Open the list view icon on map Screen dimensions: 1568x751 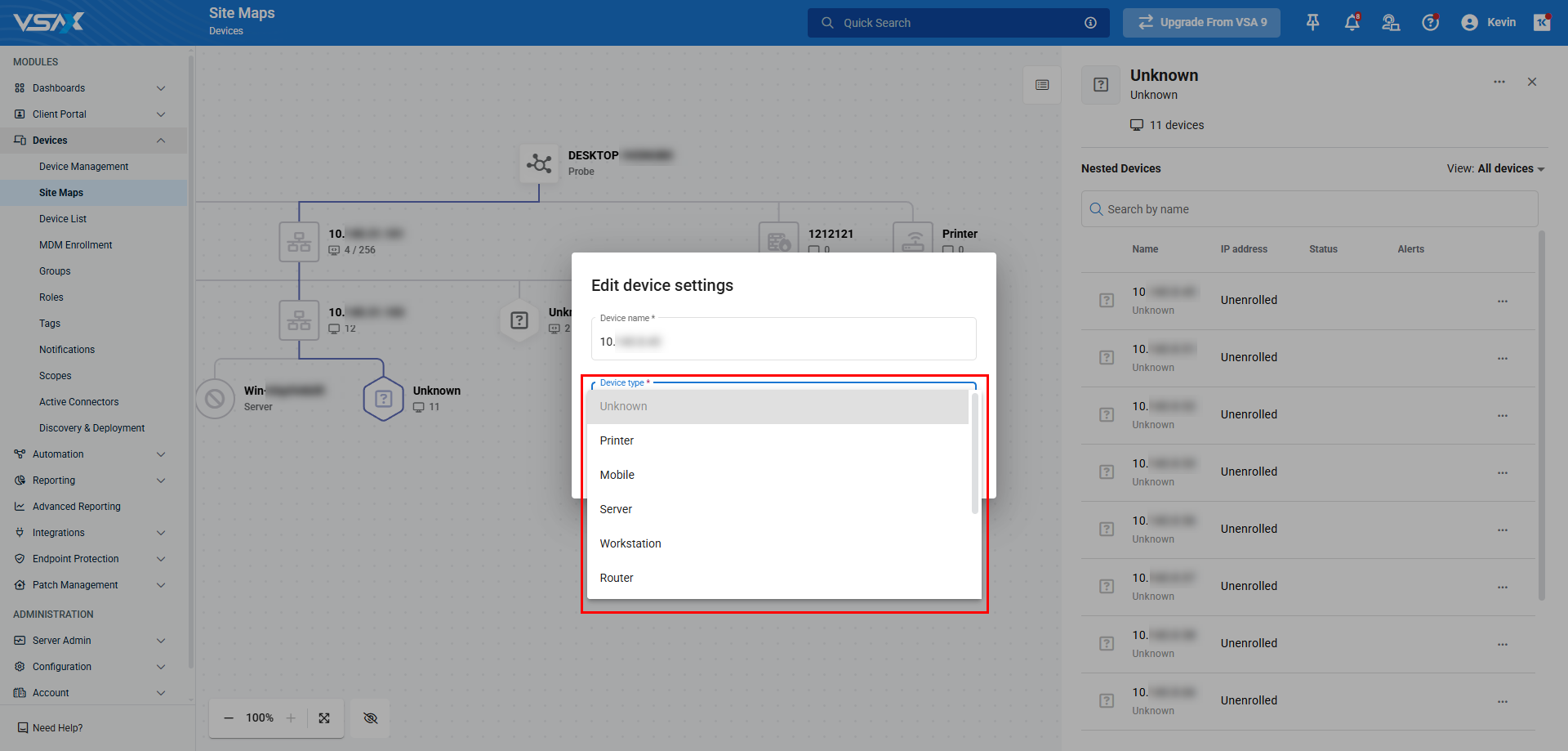1042,85
